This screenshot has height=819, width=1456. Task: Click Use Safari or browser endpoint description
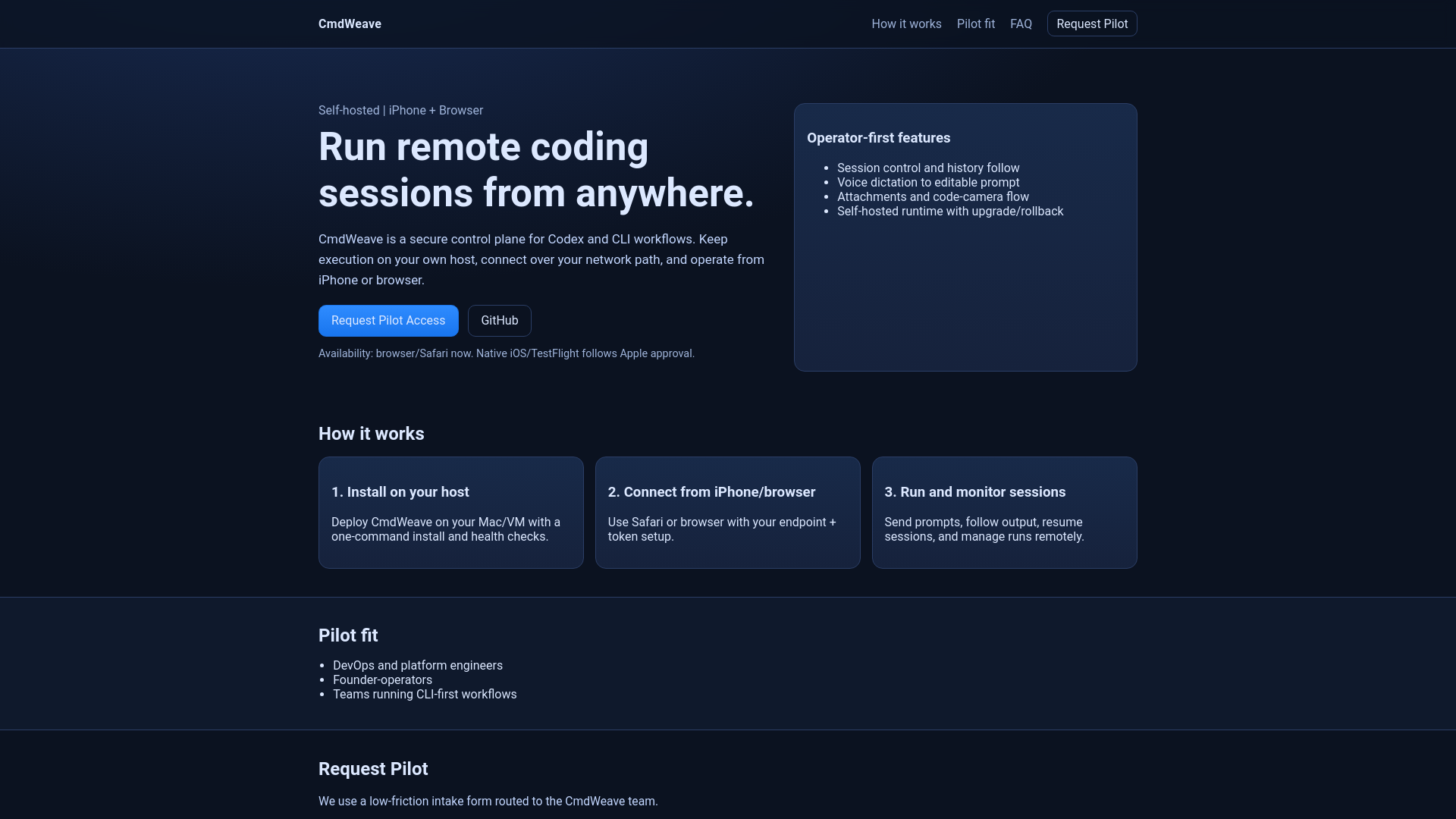[722, 529]
